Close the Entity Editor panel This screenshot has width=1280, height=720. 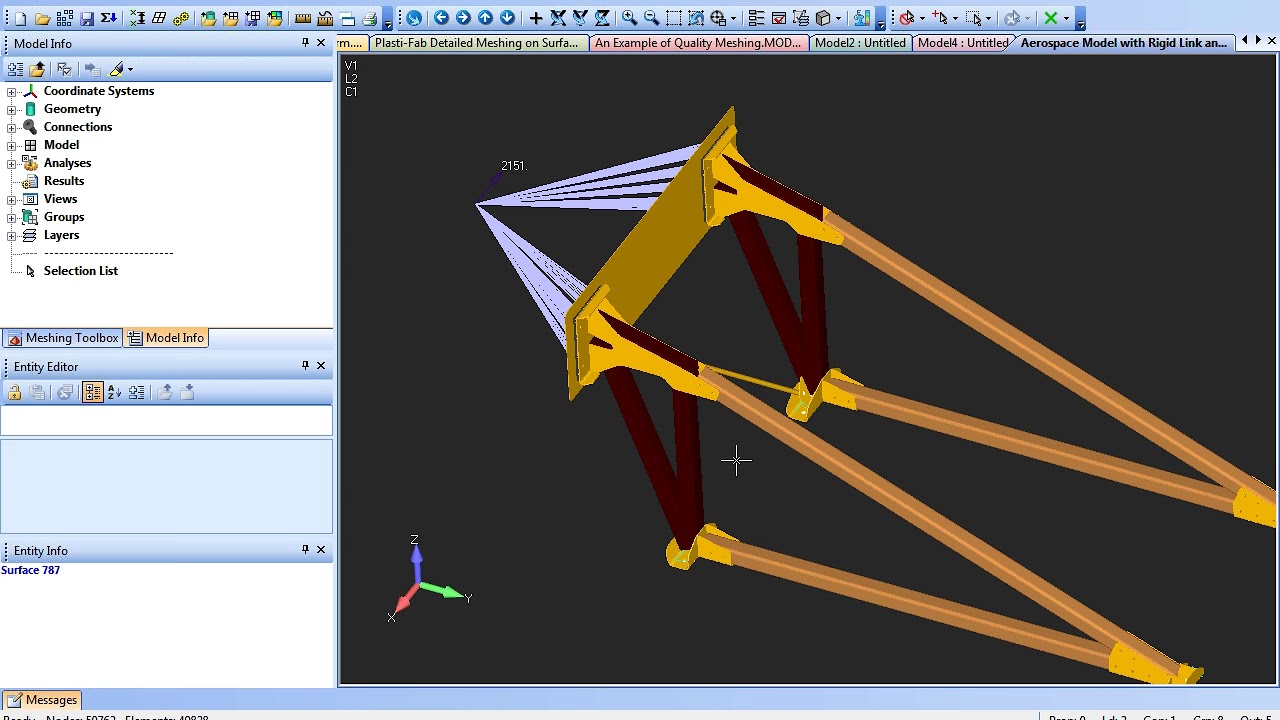[321, 366]
